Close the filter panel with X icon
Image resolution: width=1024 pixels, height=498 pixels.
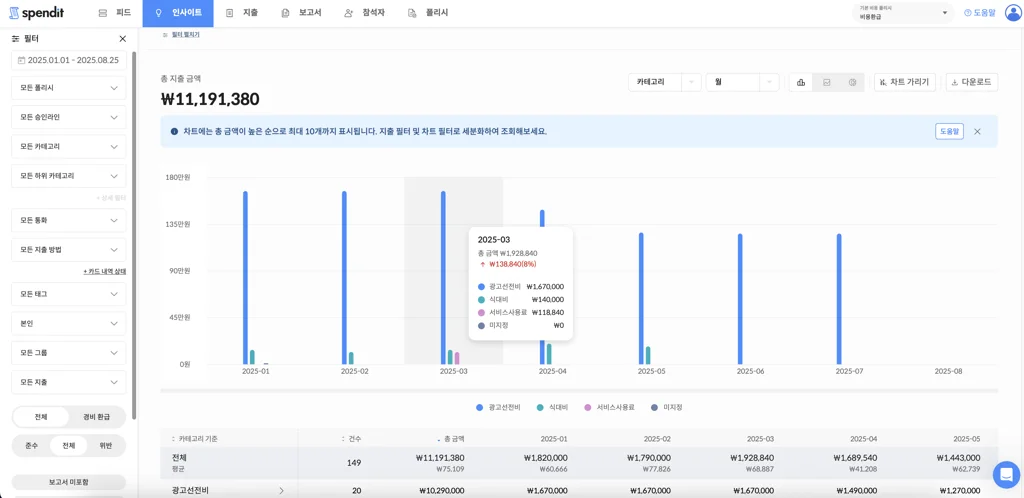tap(123, 39)
